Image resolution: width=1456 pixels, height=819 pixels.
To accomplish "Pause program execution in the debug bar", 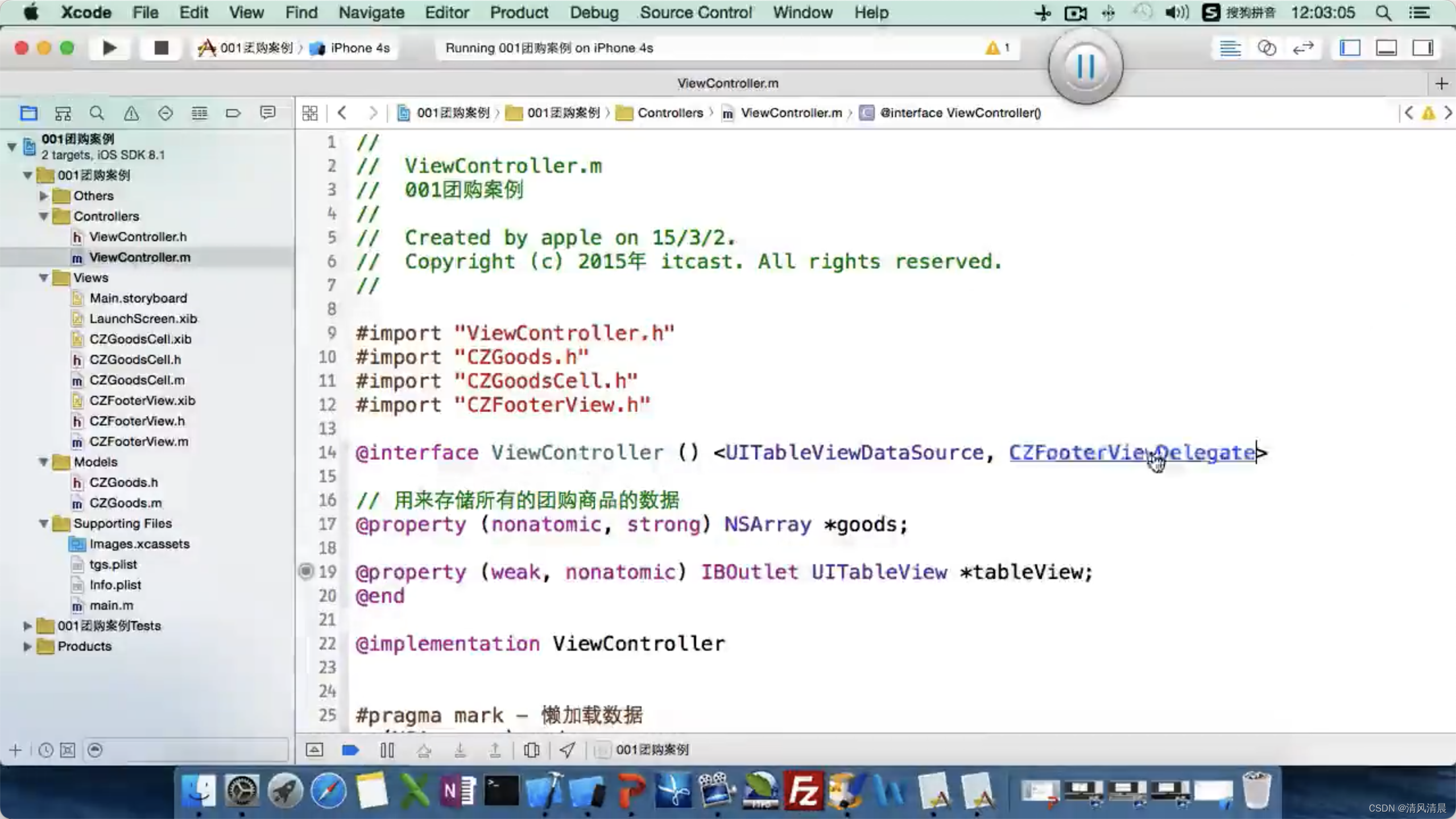I will 387,750.
